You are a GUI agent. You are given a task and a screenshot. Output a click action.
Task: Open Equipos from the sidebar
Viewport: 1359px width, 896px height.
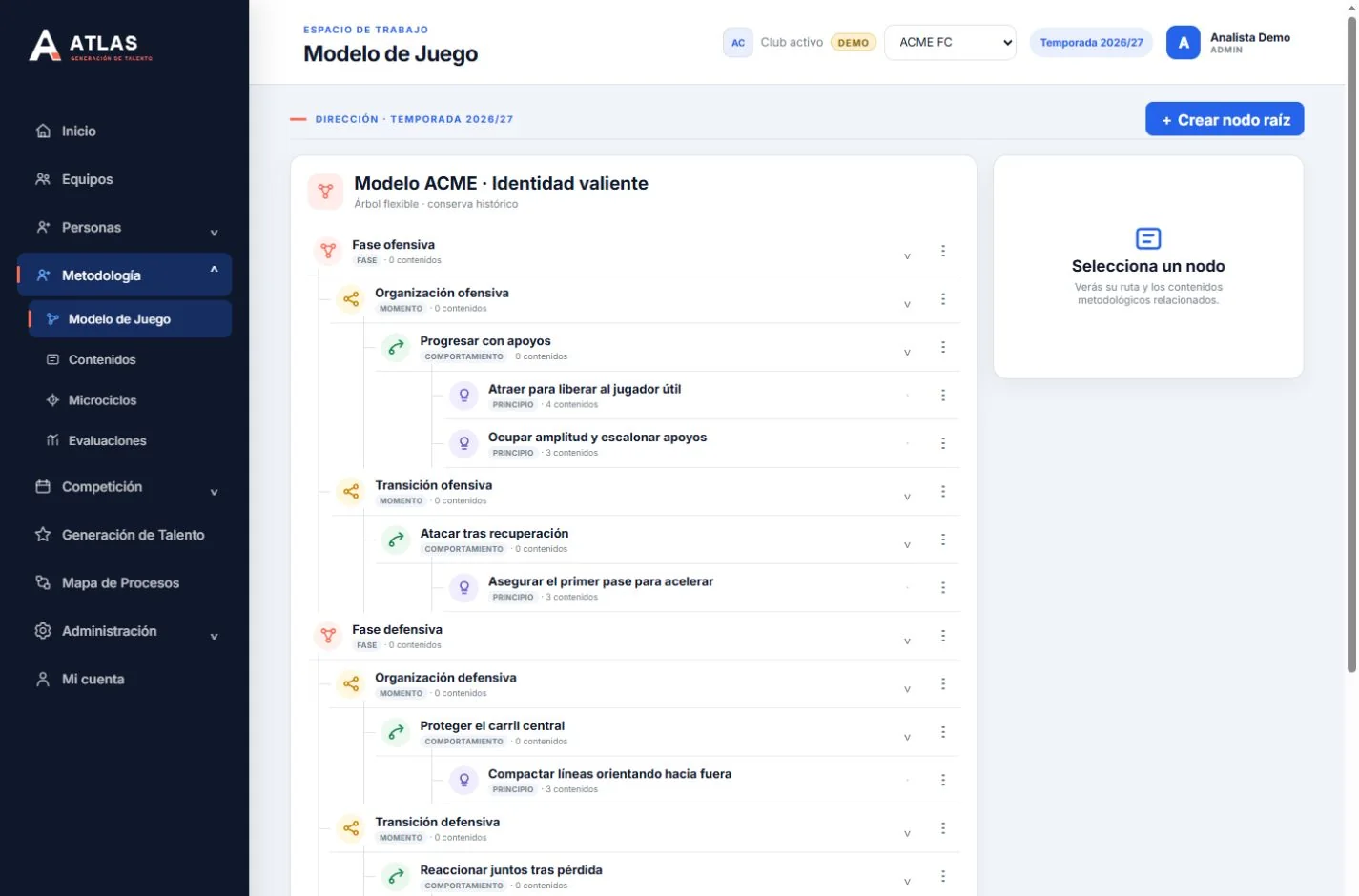(124, 179)
